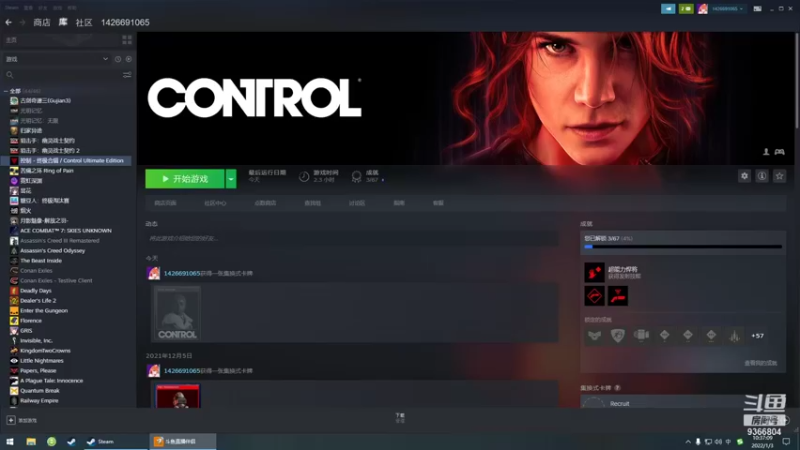Click the blue announcements button in header
This screenshot has height=450, width=800.
point(668,9)
